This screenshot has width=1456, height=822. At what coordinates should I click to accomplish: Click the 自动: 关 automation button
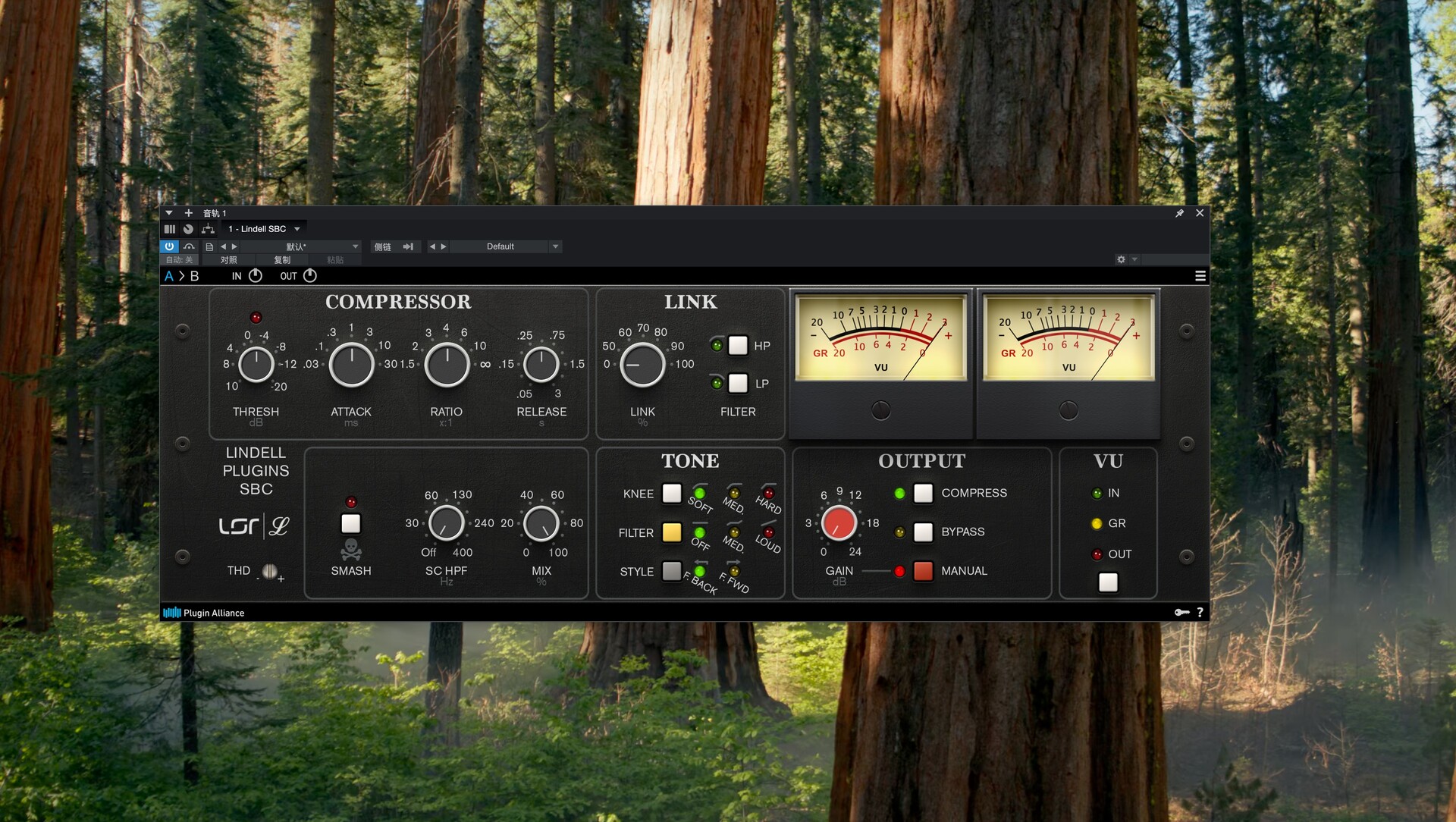point(179,260)
